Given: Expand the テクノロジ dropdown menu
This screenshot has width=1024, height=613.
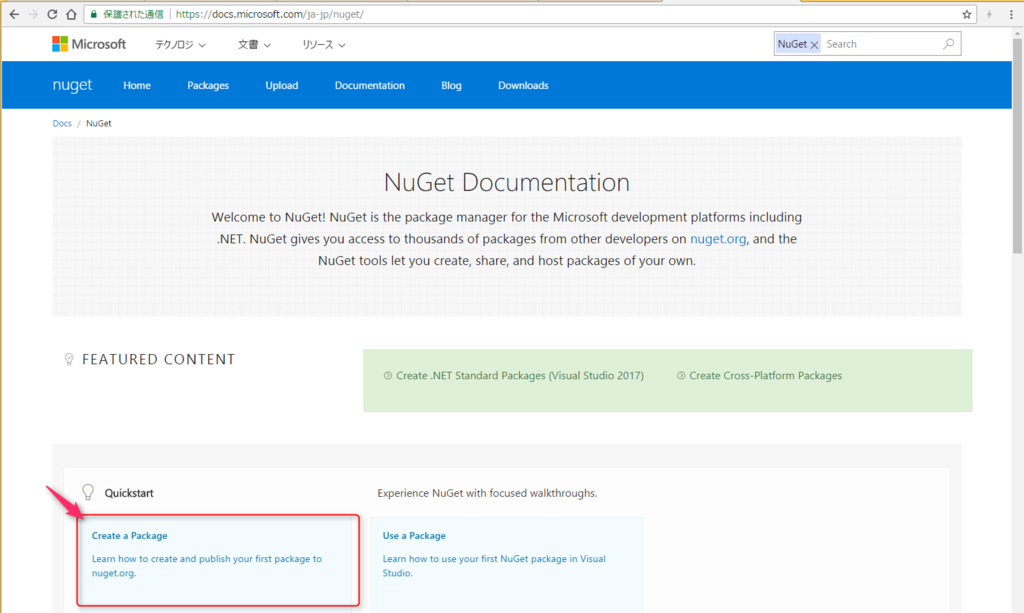Looking at the screenshot, I should [180, 45].
